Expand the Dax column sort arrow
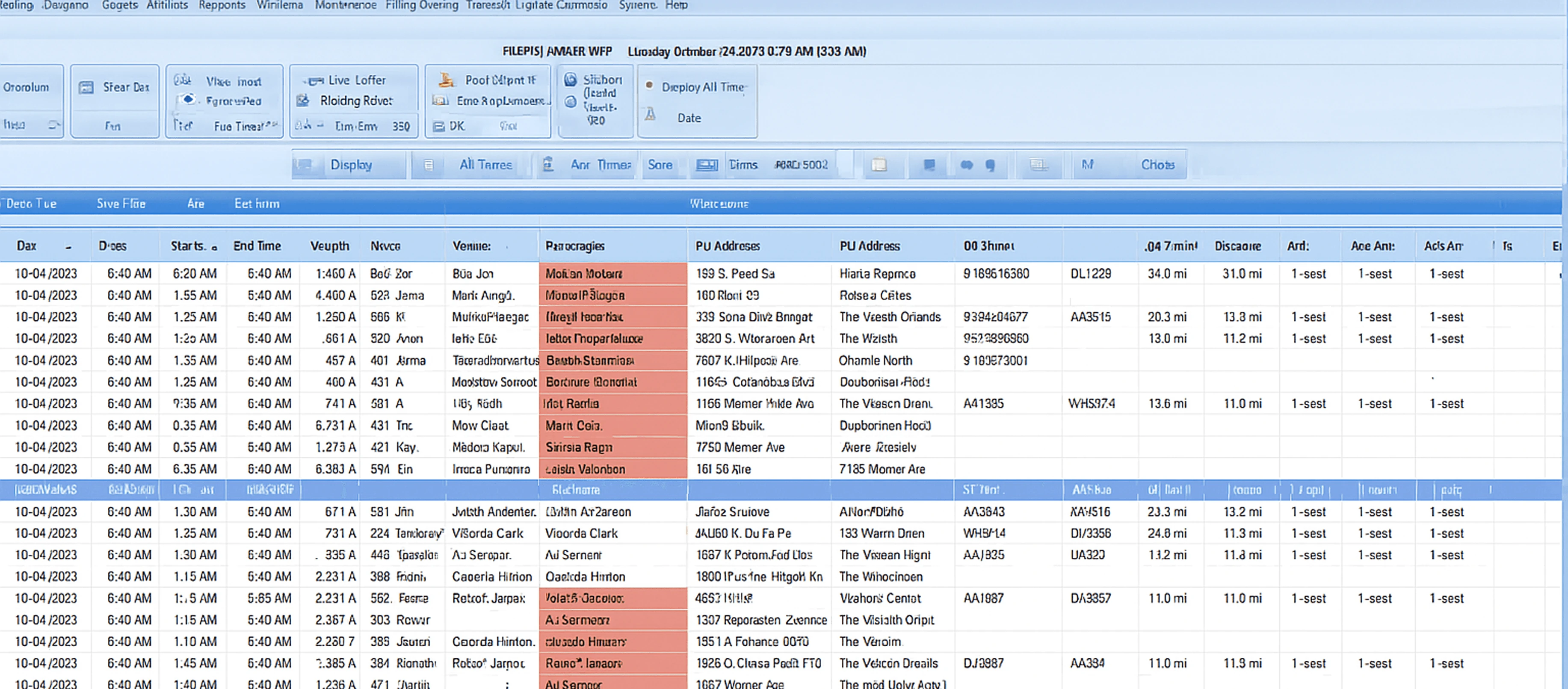The width and height of the screenshot is (1568, 689). coord(68,247)
